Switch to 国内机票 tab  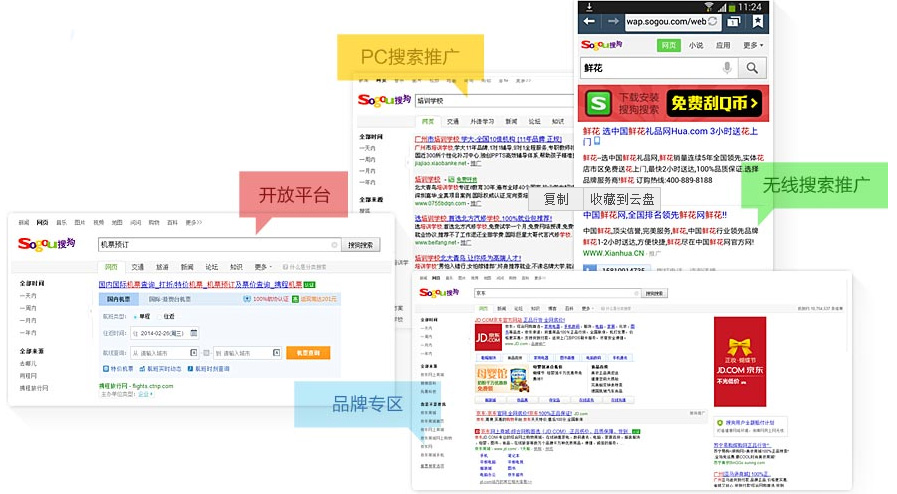click(118, 299)
